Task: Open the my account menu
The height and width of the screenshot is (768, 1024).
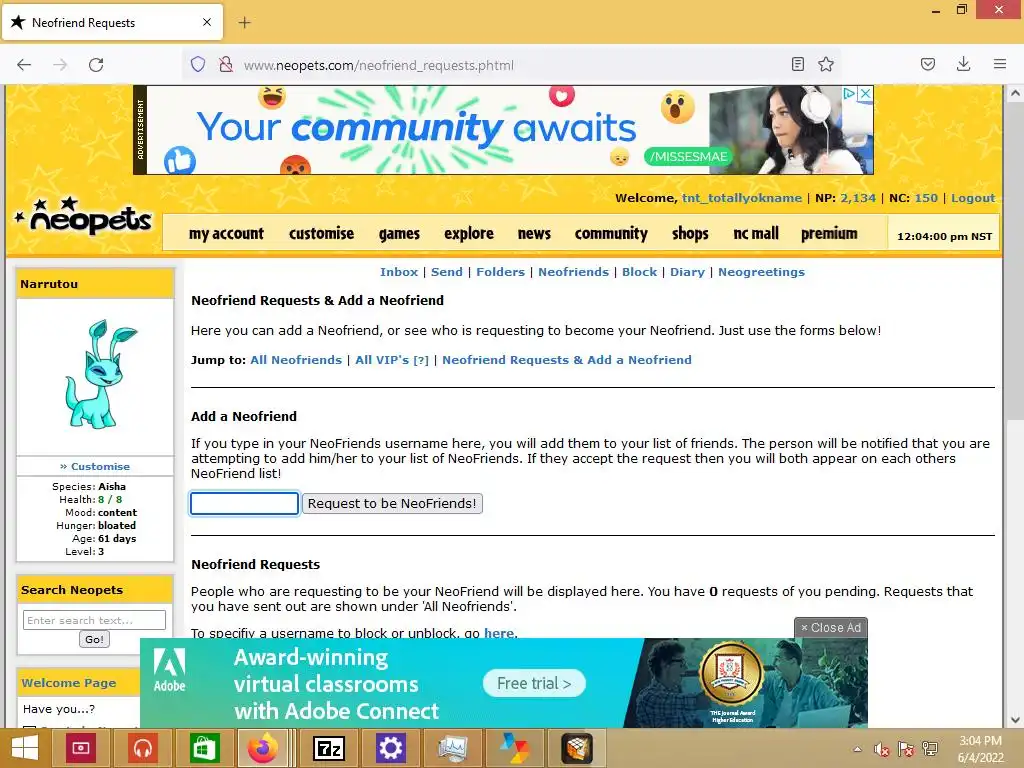Action: [226, 233]
